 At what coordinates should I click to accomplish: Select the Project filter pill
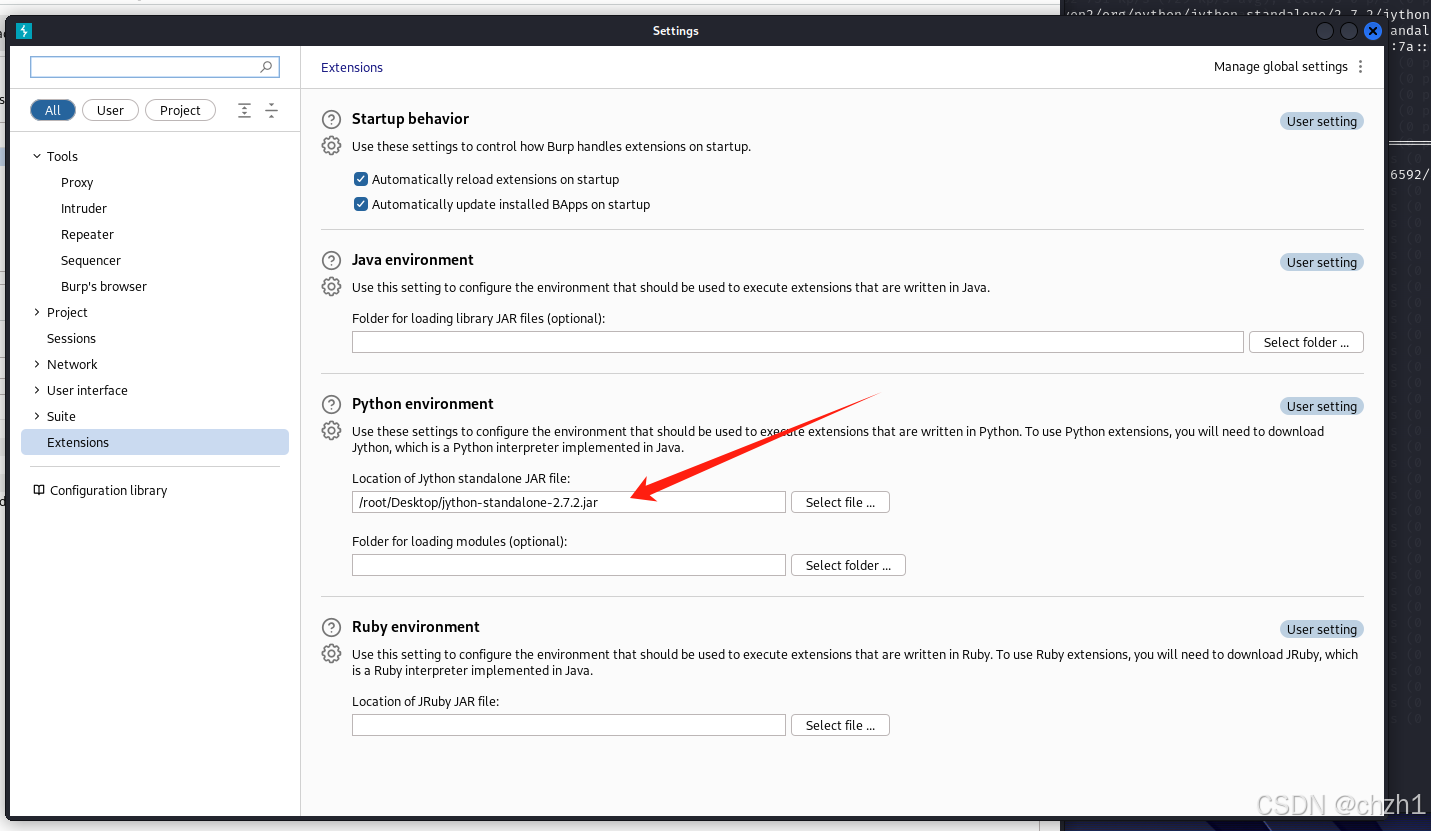click(180, 110)
